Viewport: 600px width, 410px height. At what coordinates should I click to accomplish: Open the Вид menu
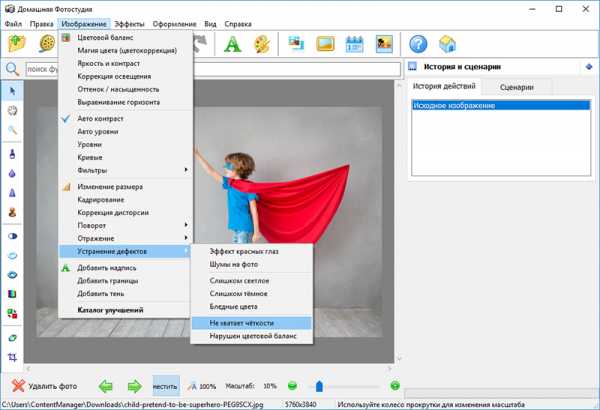coord(210,24)
